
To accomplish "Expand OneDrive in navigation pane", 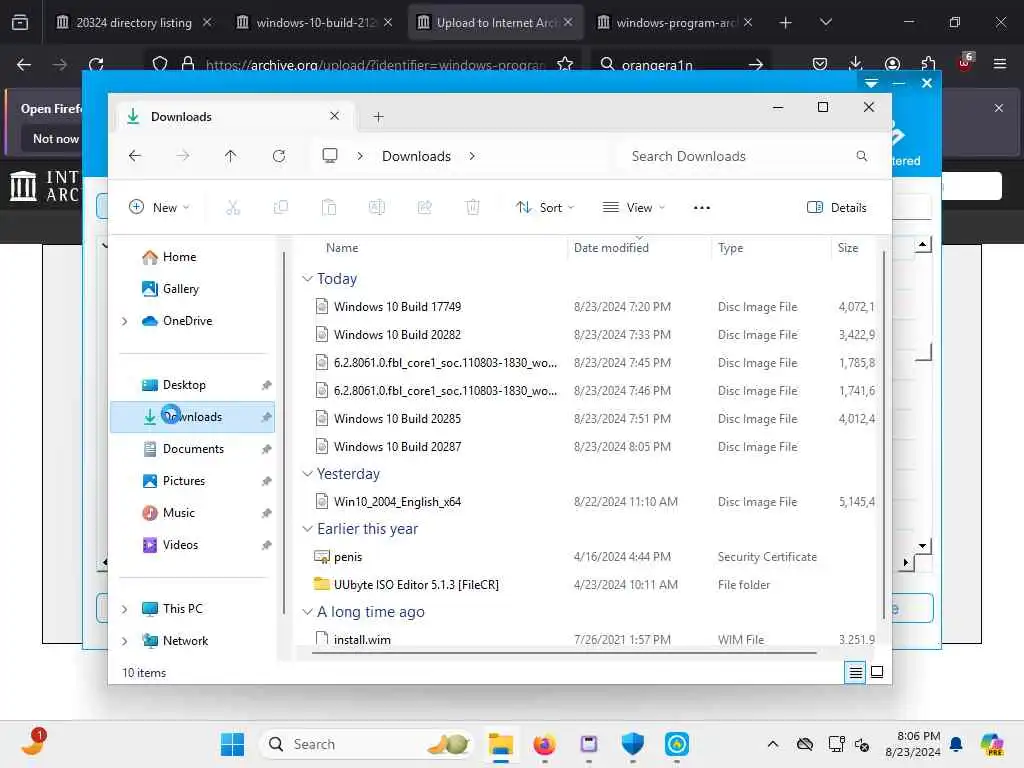I will pyautogui.click(x=125, y=321).
